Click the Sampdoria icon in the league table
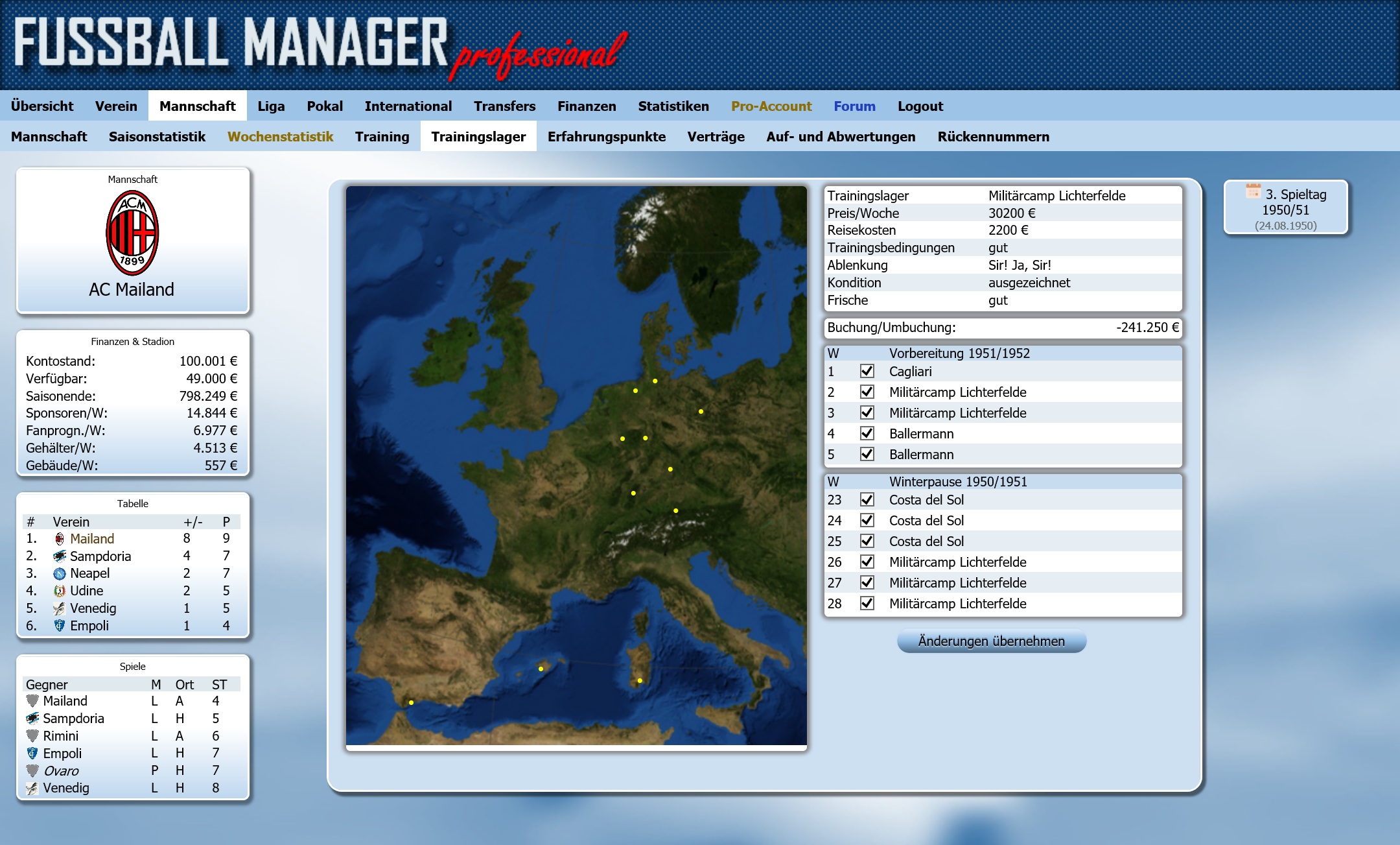Viewport: 1400px width, 845px height. (60, 556)
